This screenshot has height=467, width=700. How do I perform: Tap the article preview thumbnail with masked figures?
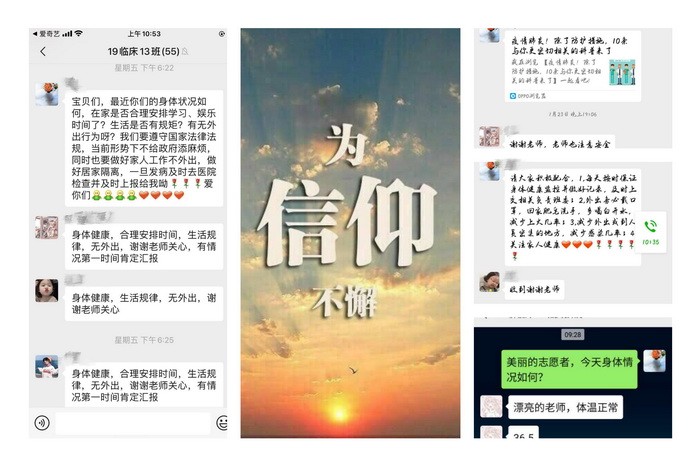click(622, 72)
